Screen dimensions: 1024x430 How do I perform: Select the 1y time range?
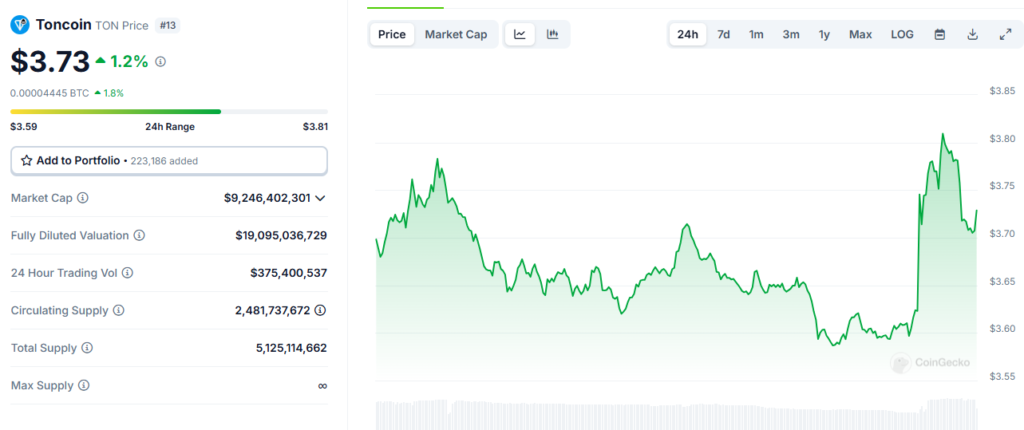[x=824, y=35]
